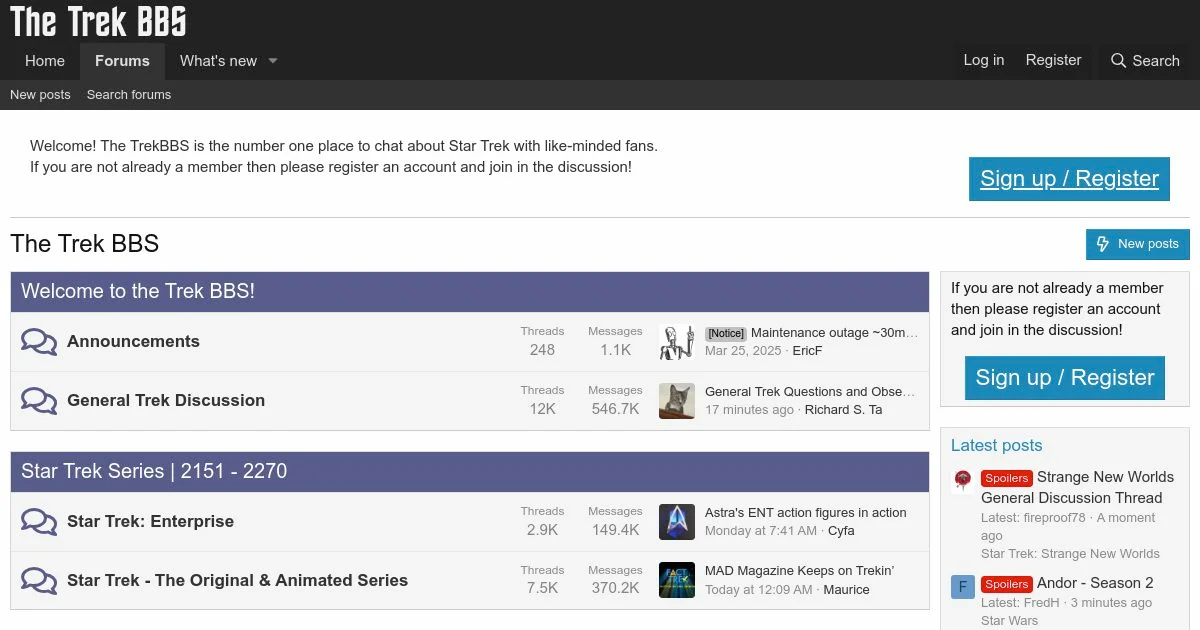Go to the Home tab
The image size is (1200, 630).
45,61
